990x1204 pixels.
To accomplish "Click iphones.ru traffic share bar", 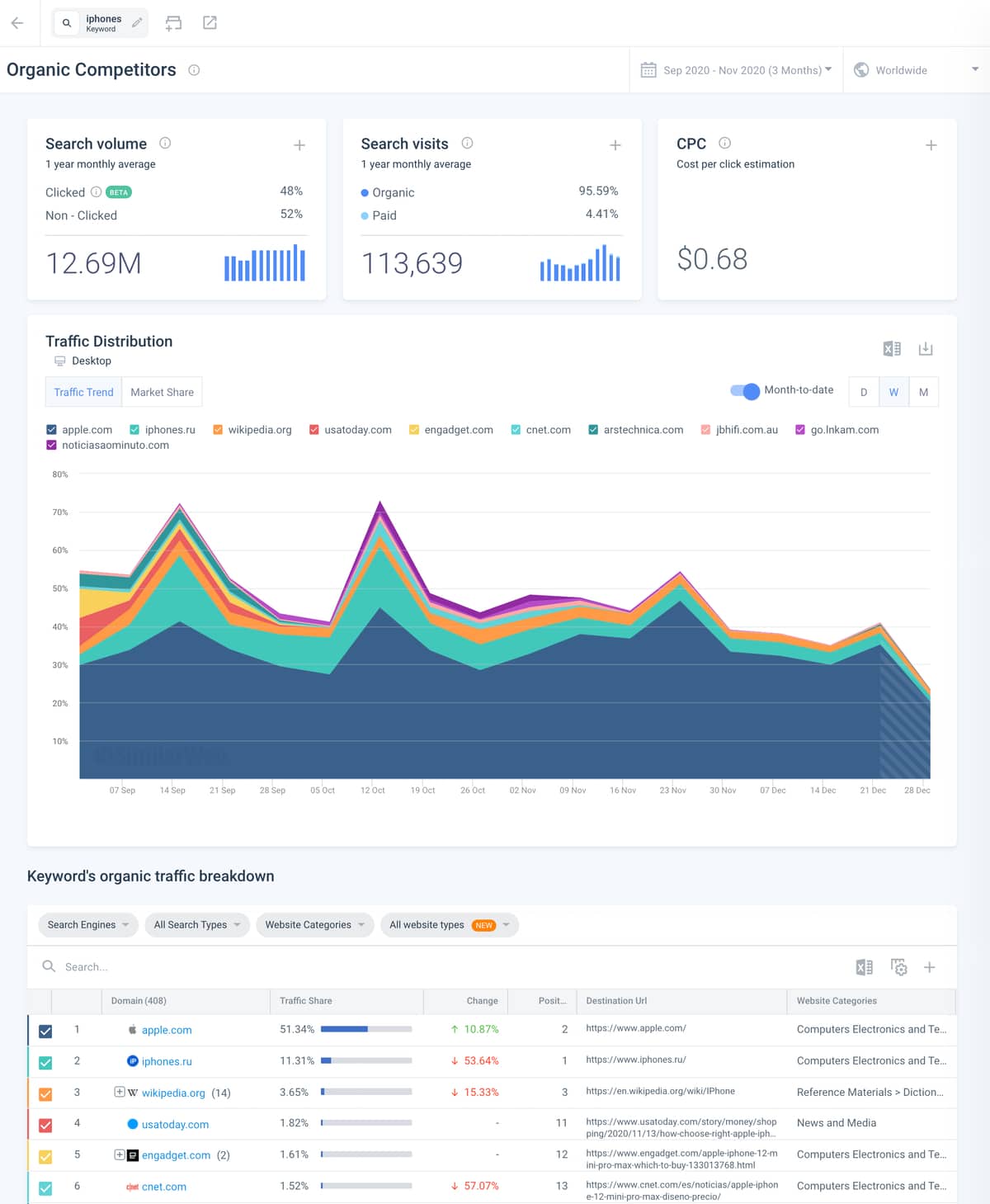I will pos(366,1060).
